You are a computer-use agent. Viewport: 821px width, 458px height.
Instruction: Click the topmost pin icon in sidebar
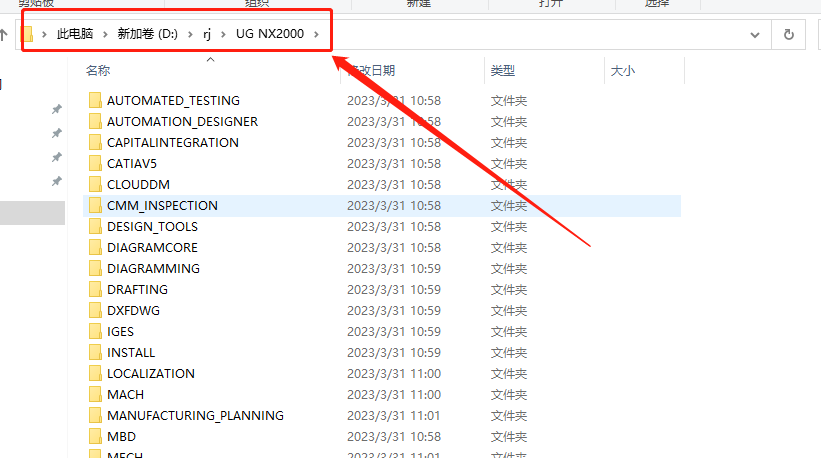coord(57,109)
